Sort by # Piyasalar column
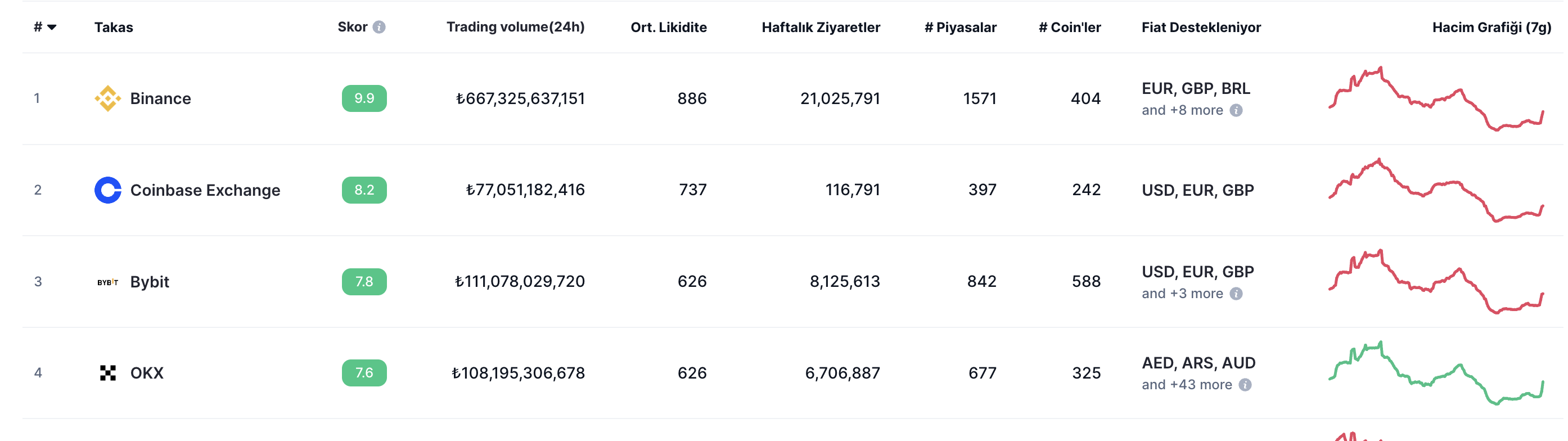This screenshot has height=441, width=1568. click(x=961, y=27)
